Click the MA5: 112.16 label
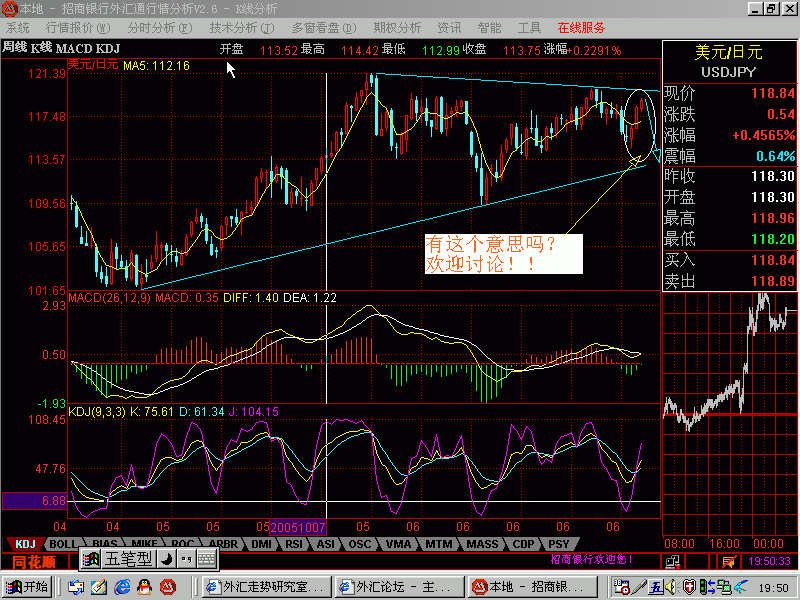The height and width of the screenshot is (600, 800). (x=156, y=65)
